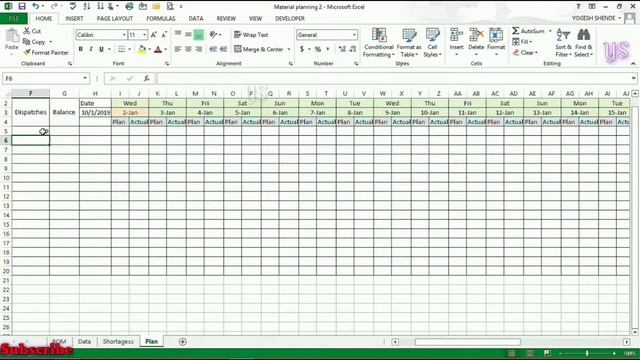Click the Page Break Preview view icon
The height and width of the screenshot is (360, 640).
tap(547, 353)
